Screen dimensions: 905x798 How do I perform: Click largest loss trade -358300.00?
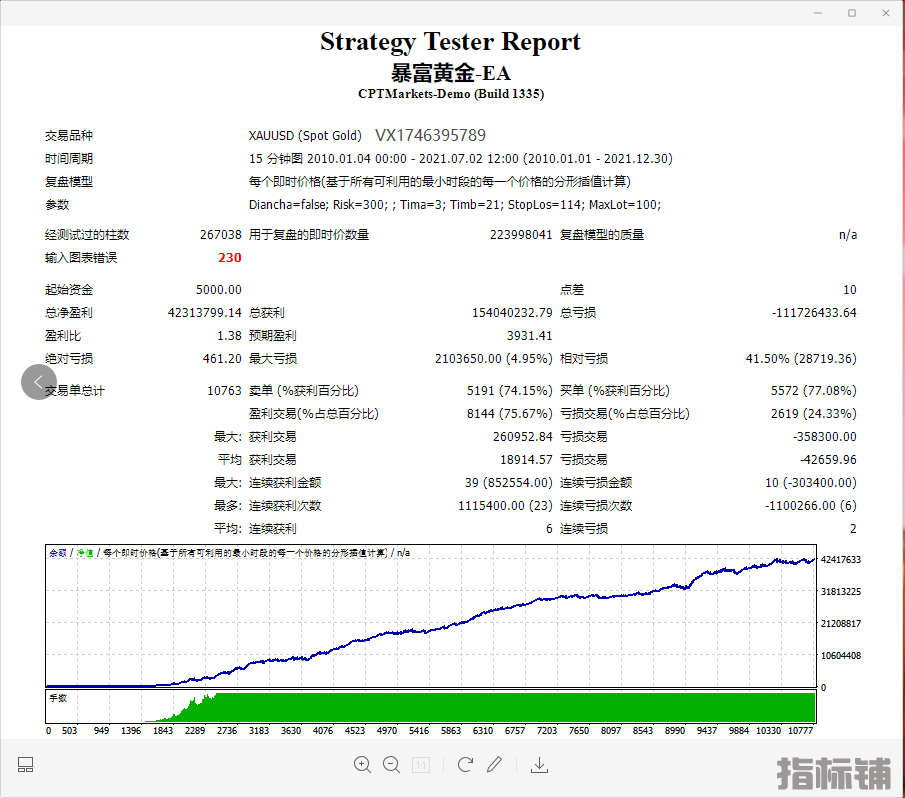(x=825, y=437)
